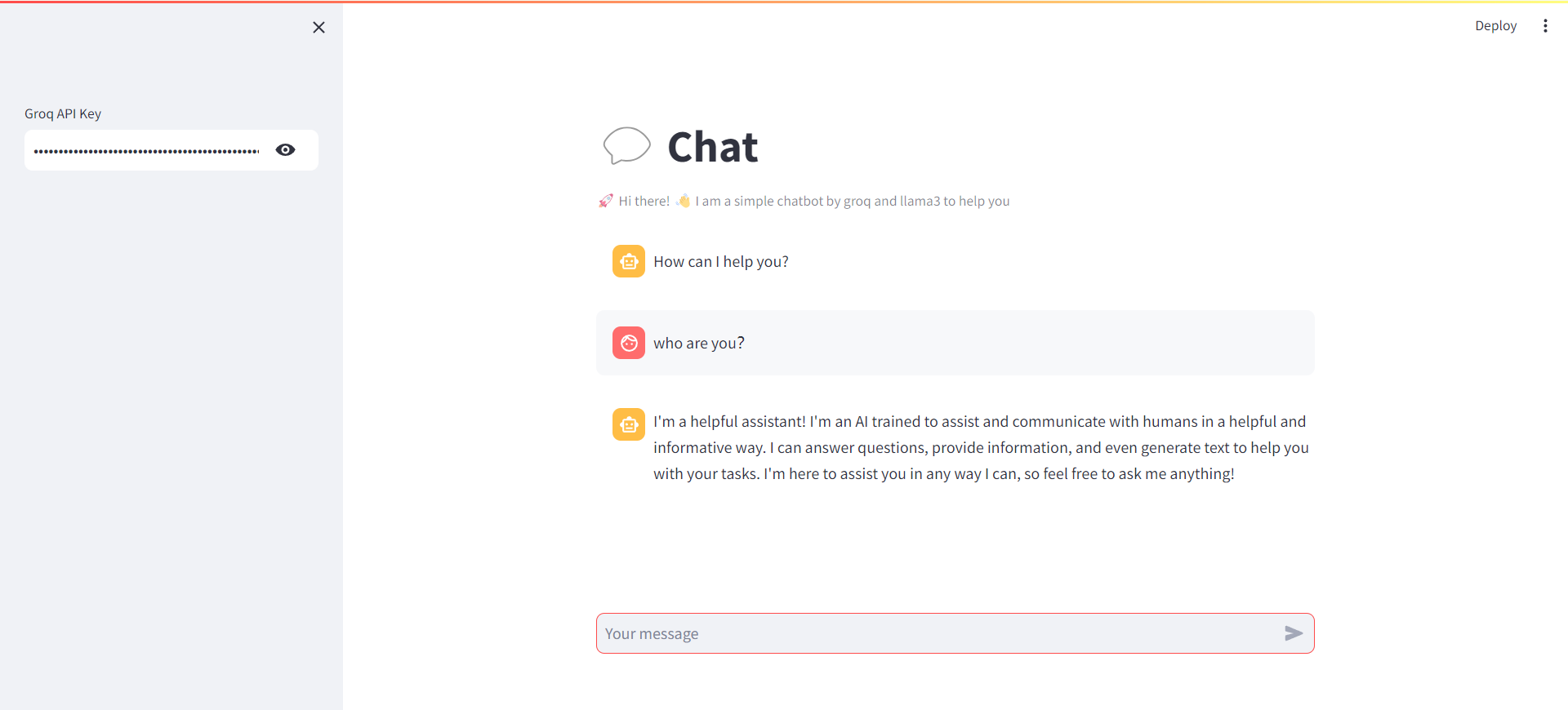Show the hidden Groq API key
Viewport: 1568px width, 710px height.
pos(285,150)
